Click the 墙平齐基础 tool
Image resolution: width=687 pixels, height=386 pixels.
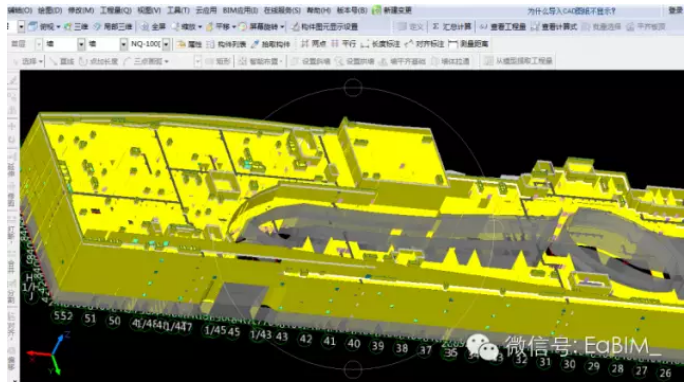coord(402,61)
